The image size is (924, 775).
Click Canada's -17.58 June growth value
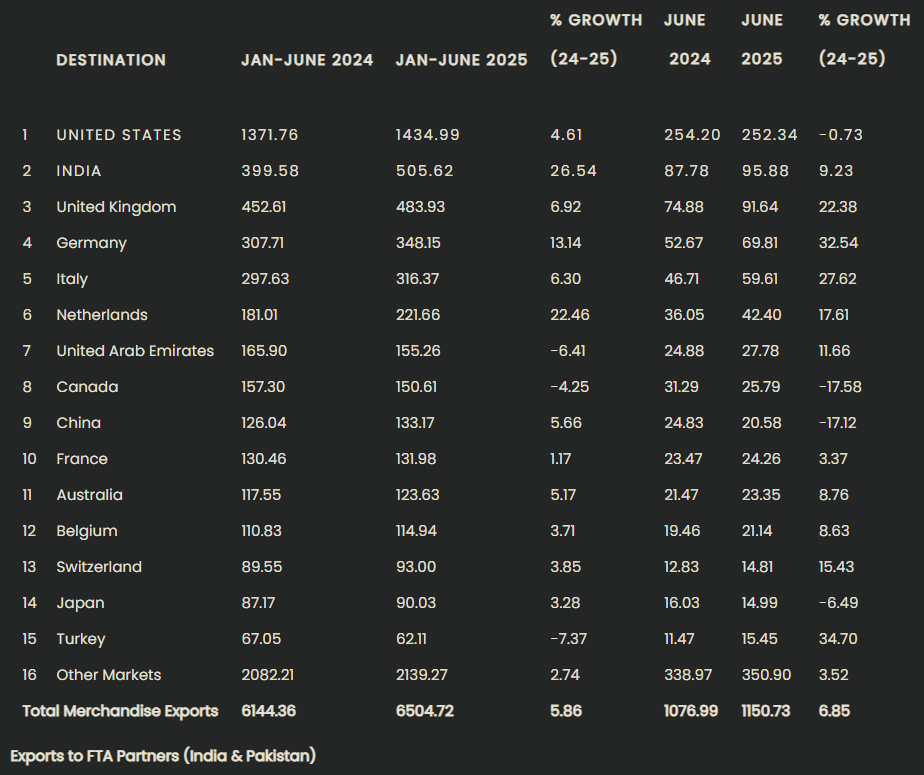(840, 387)
